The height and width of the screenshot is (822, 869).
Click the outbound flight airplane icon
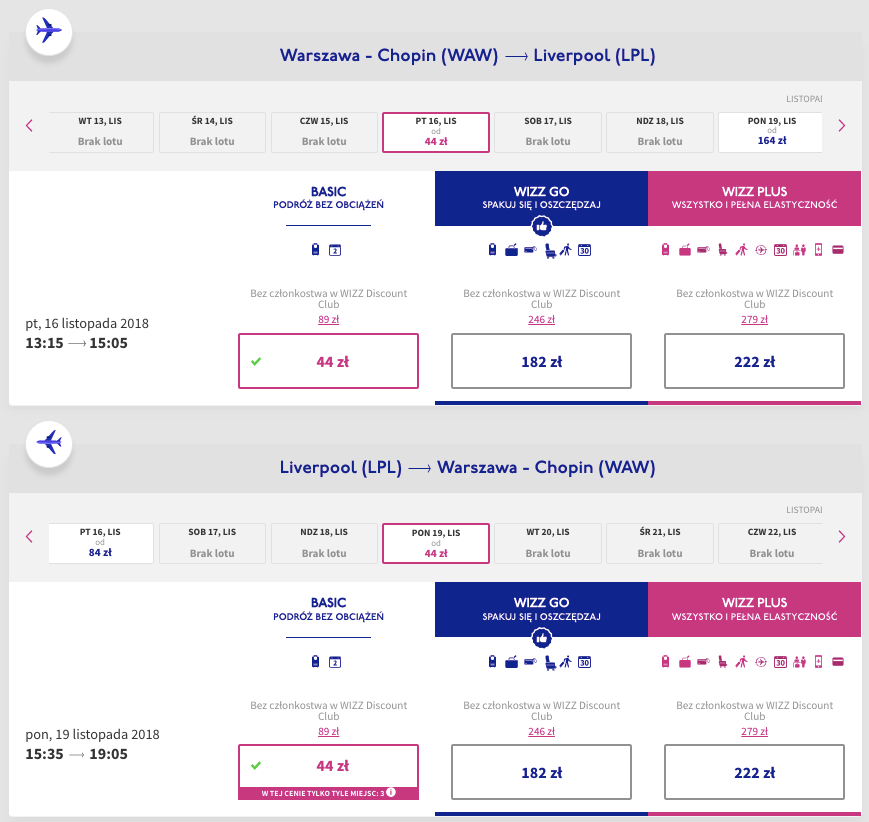(x=48, y=30)
